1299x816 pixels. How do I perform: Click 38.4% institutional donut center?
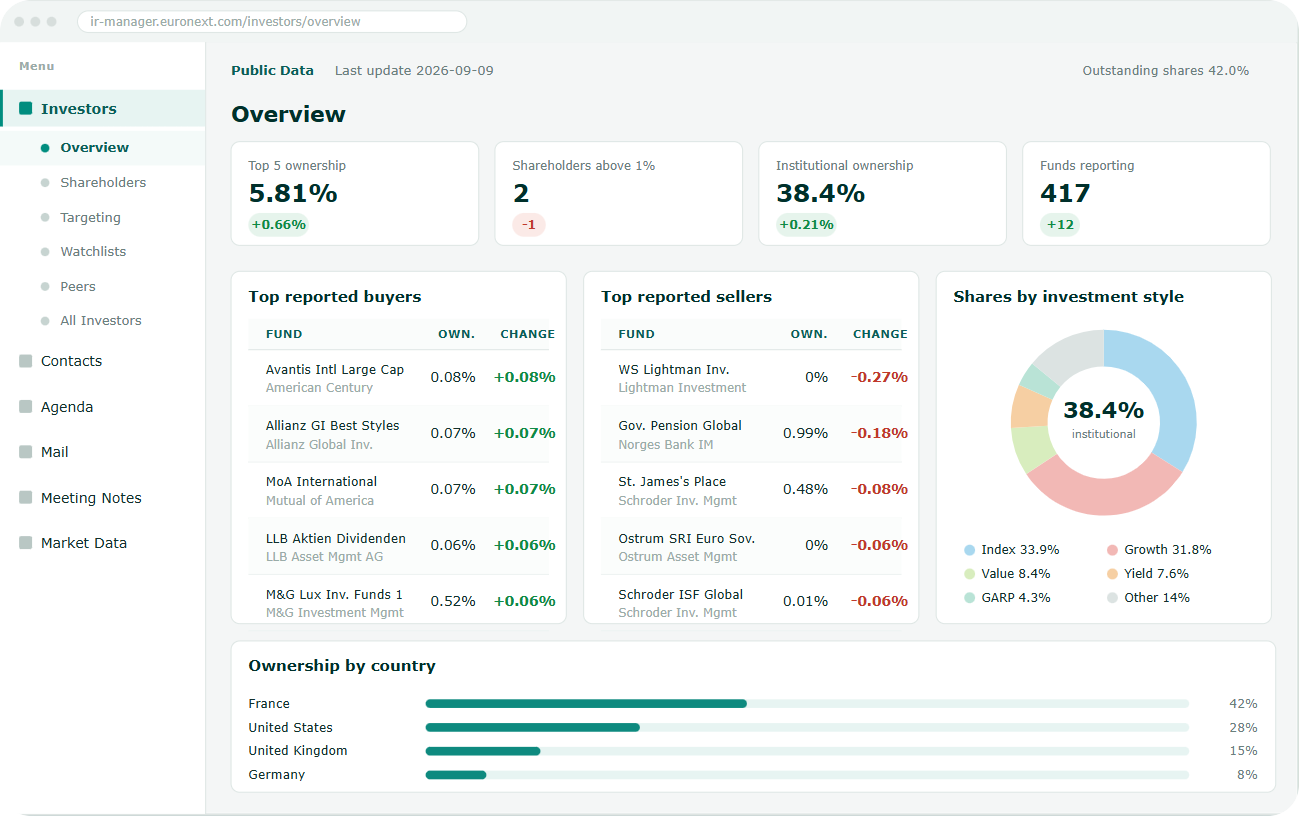click(x=1104, y=418)
